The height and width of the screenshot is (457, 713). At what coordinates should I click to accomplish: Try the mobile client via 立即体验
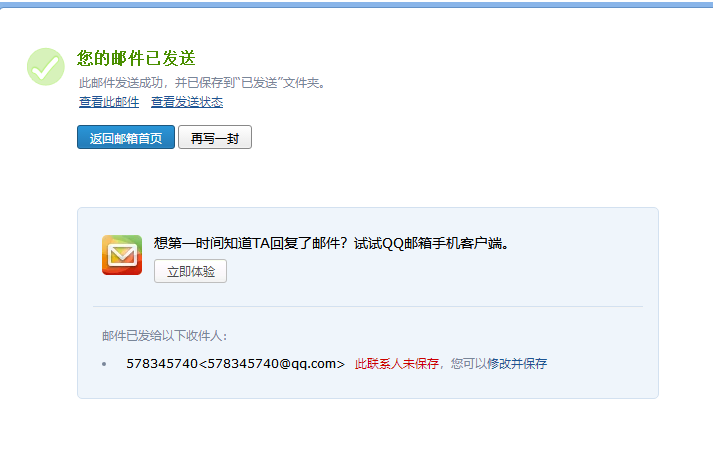coord(191,271)
